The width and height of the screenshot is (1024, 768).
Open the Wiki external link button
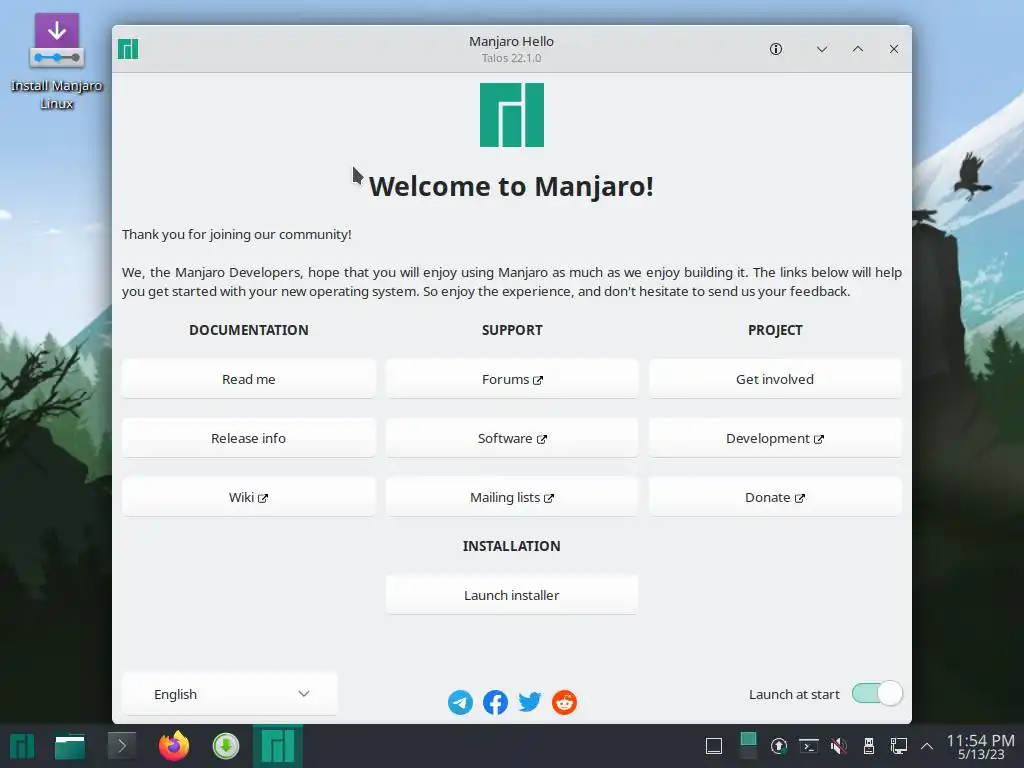coord(249,497)
